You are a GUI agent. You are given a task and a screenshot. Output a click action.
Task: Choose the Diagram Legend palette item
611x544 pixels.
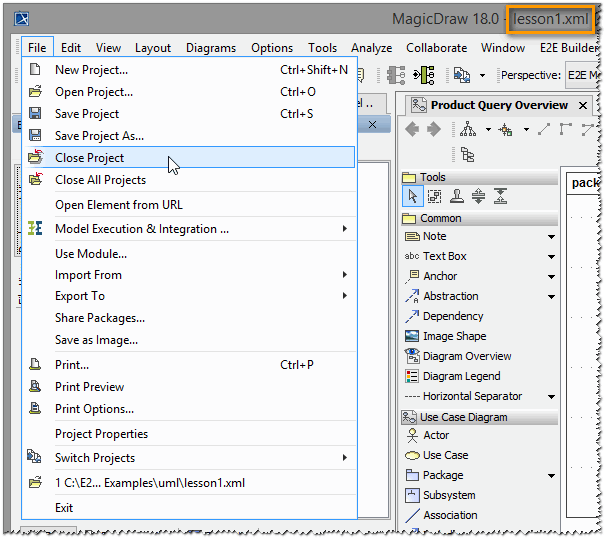click(461, 376)
